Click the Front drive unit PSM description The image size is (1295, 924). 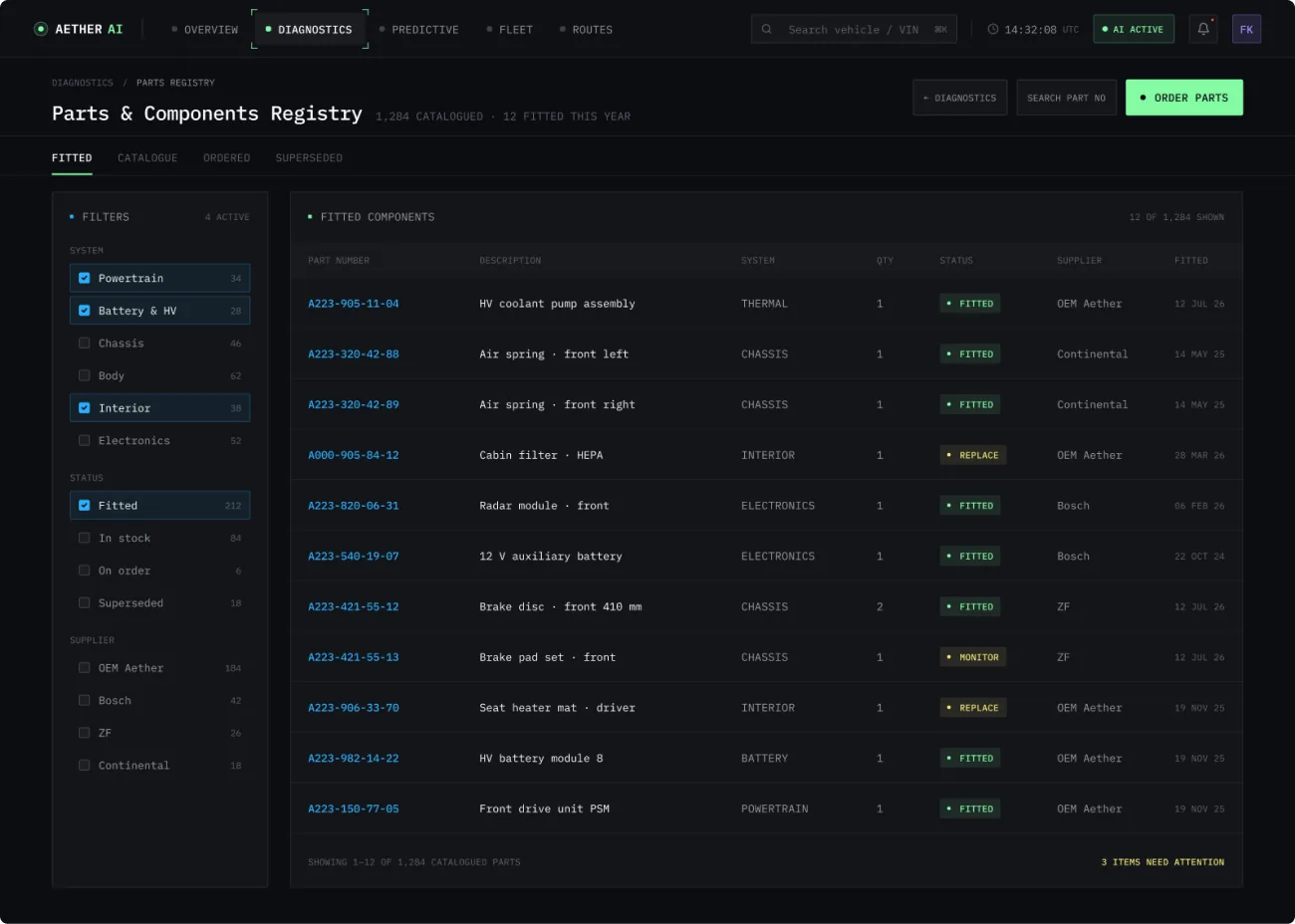click(x=544, y=808)
